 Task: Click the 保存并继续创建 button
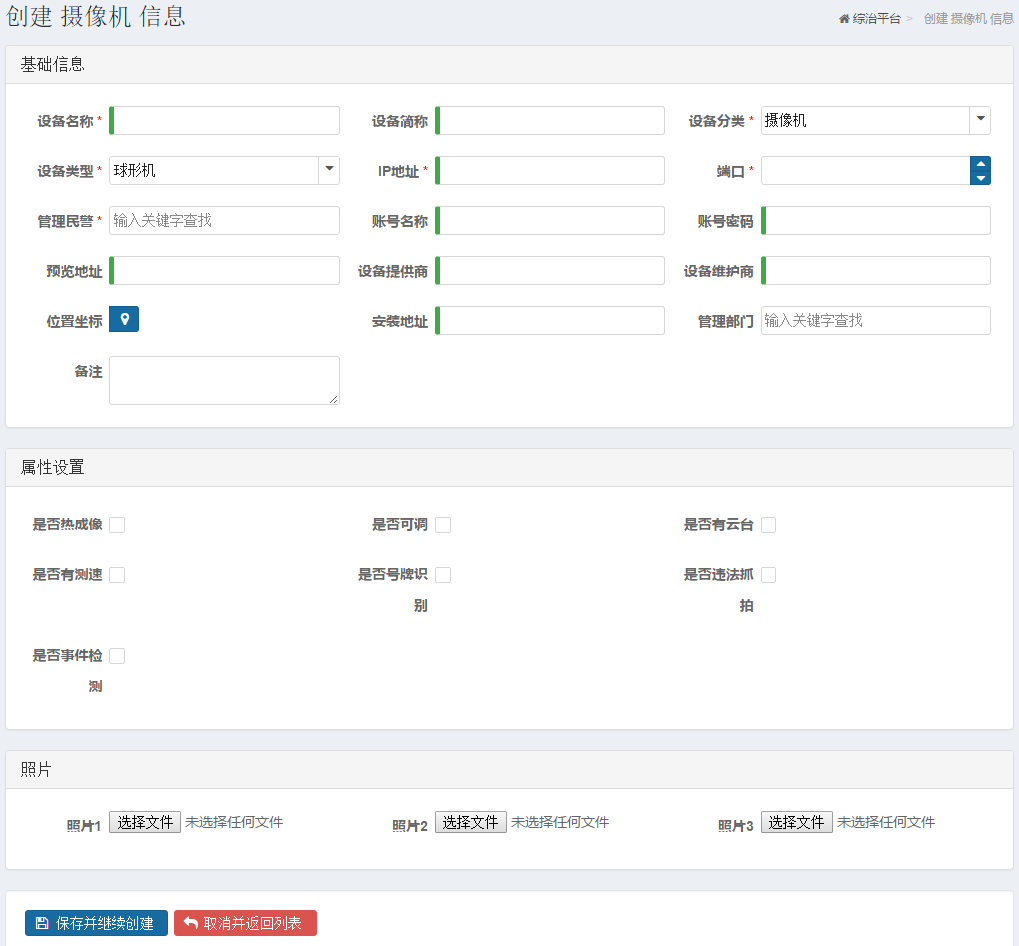96,923
